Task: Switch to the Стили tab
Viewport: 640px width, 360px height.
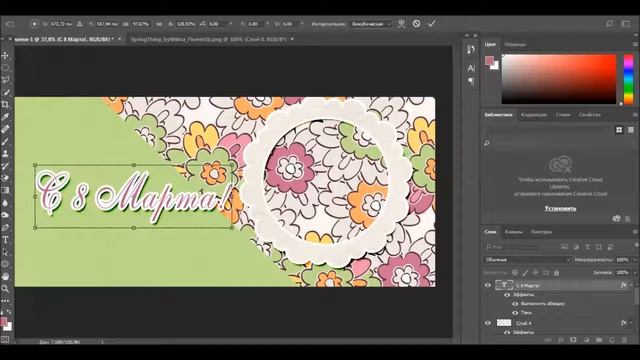Action: point(563,115)
